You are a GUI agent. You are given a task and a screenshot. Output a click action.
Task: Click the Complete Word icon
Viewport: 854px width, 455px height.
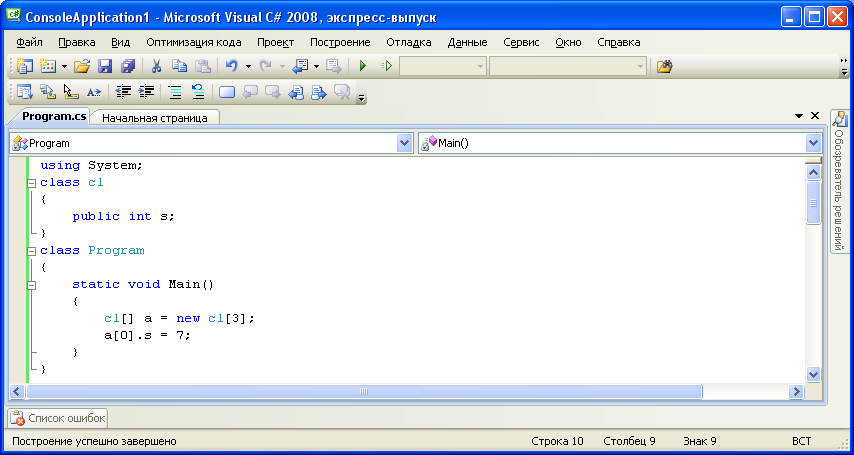coord(94,92)
